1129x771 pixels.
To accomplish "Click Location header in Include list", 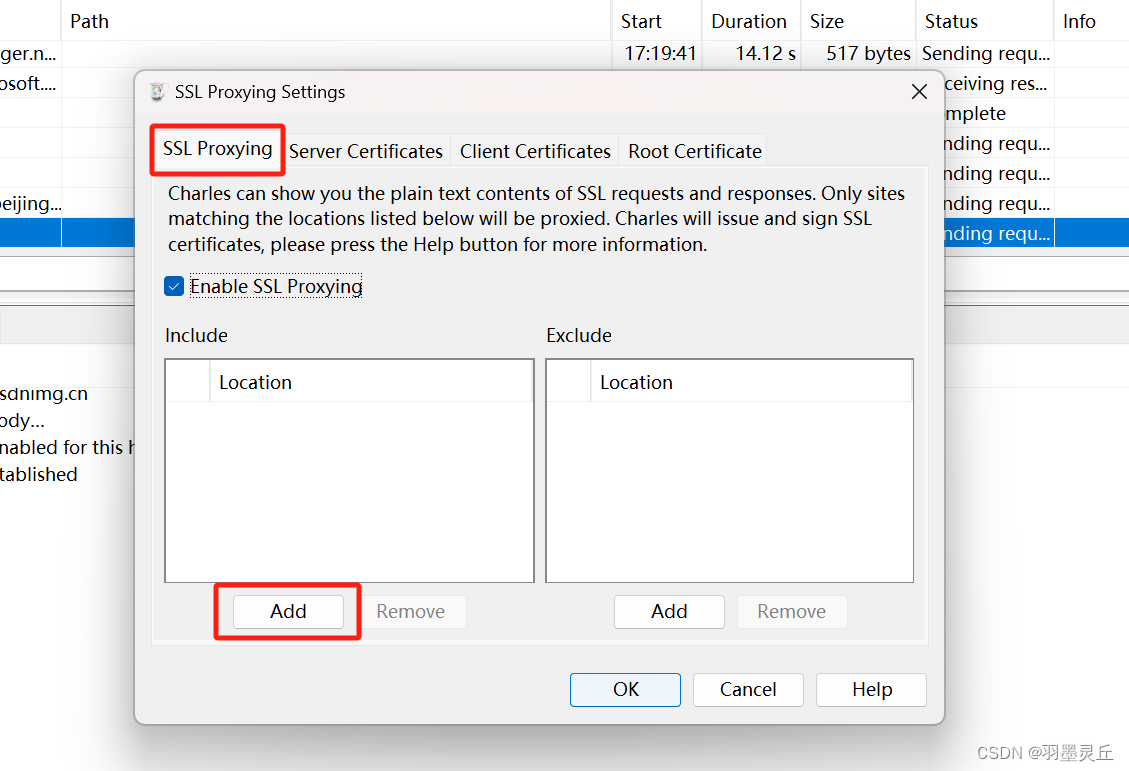I will (371, 382).
